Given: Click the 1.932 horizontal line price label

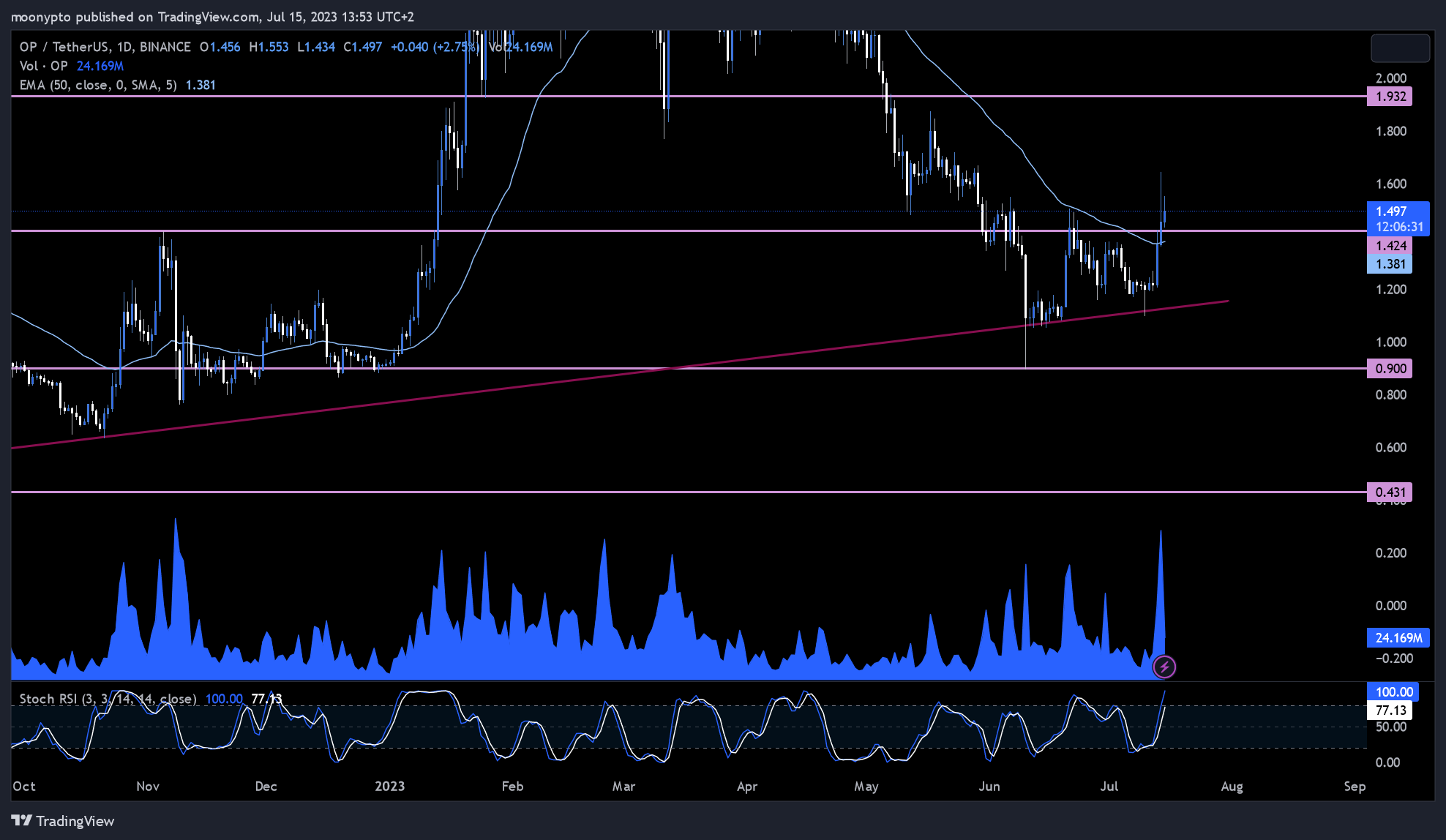Looking at the screenshot, I should 1390,97.
